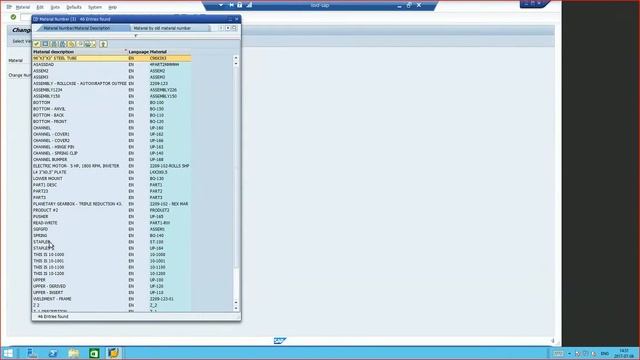Open the System menu

tap(95, 7)
